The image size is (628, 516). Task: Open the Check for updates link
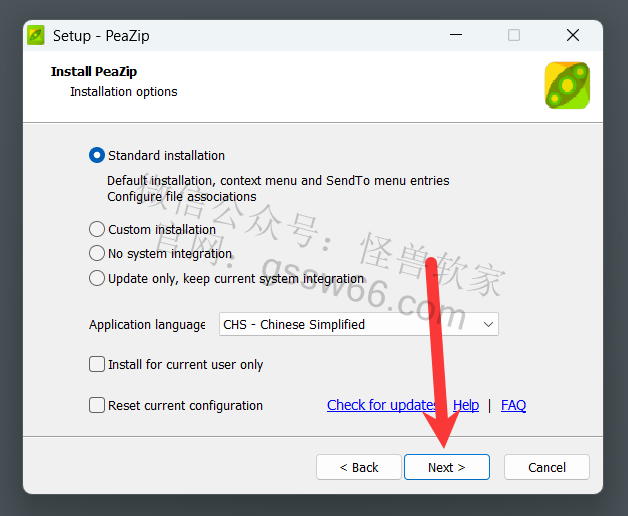[382, 405]
